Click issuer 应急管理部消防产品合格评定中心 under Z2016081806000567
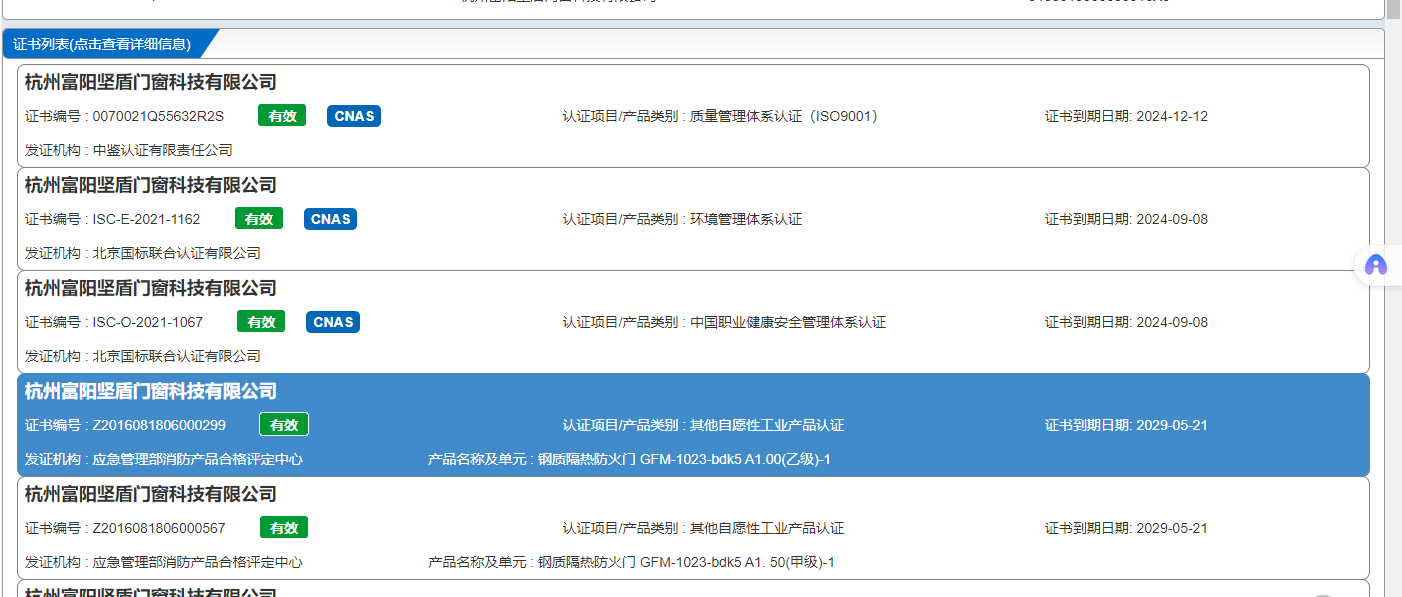 point(198,562)
